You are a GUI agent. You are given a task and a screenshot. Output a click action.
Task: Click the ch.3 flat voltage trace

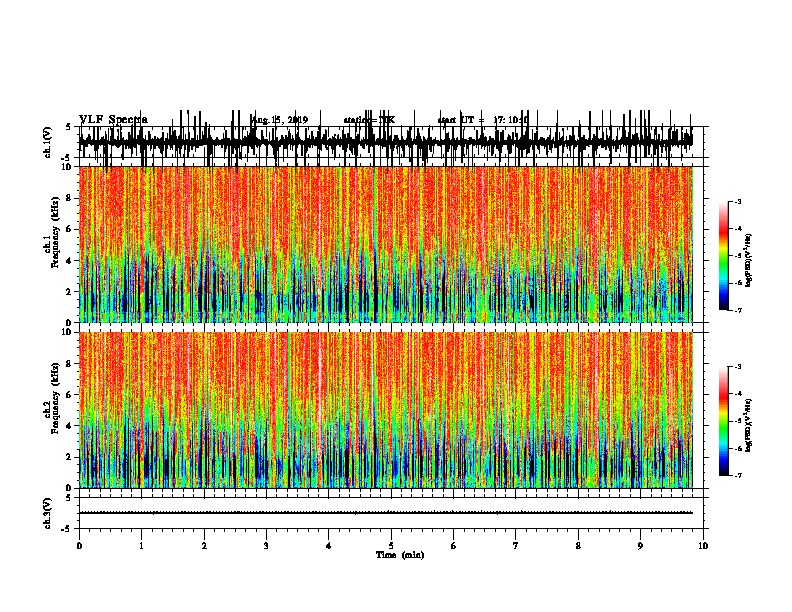(x=385, y=513)
